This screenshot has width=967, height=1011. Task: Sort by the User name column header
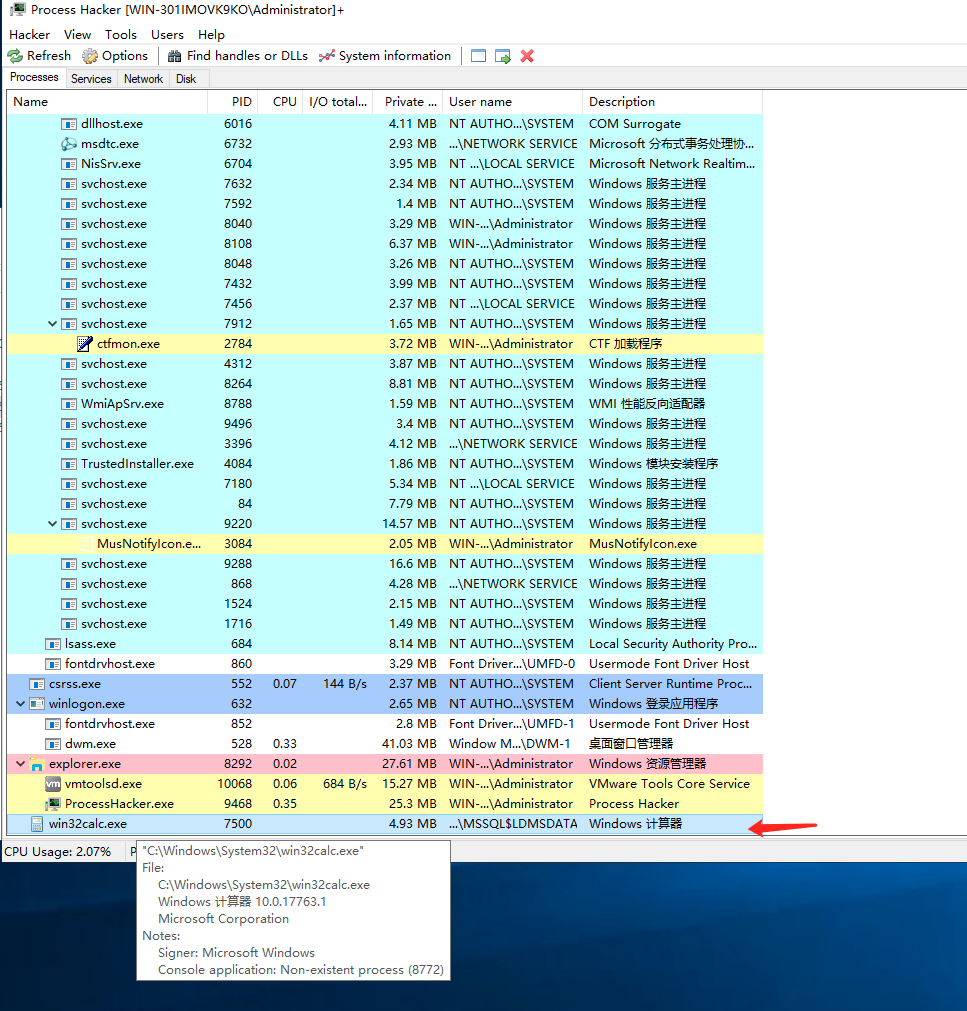513,102
